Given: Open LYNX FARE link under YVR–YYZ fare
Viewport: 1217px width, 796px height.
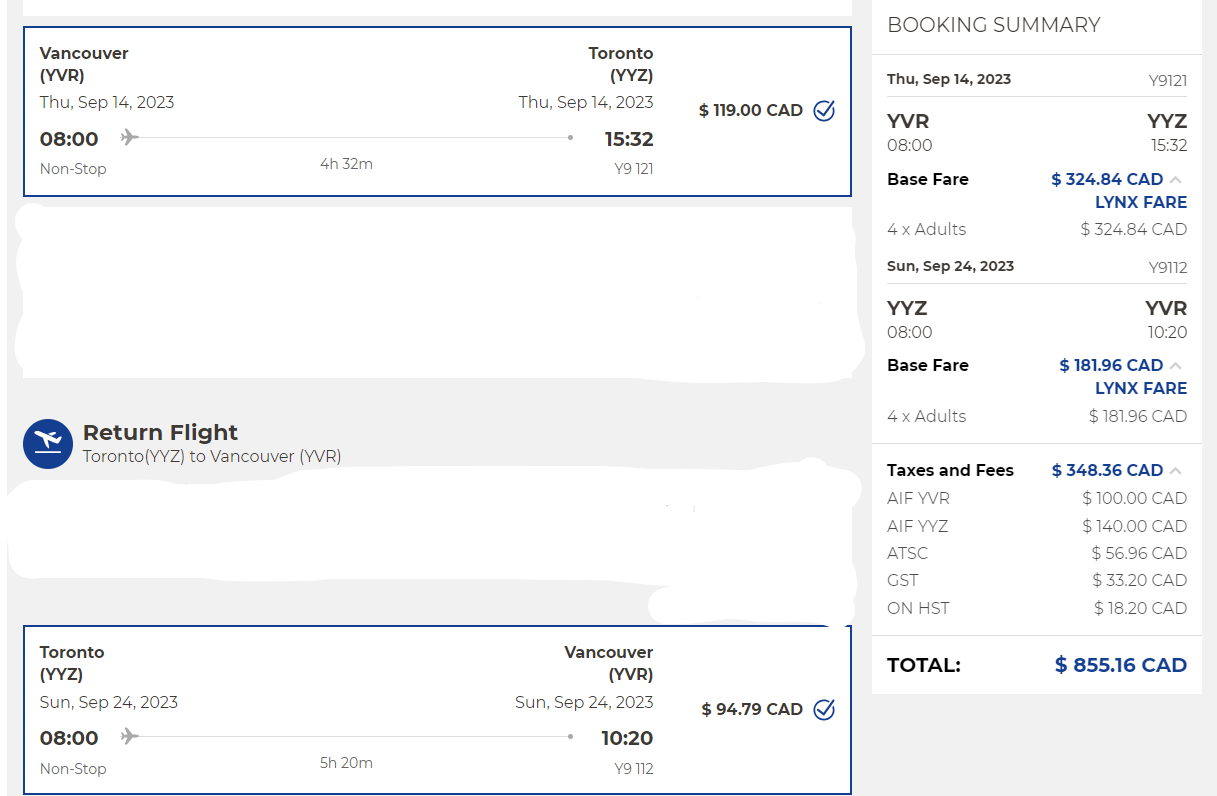Looking at the screenshot, I should tap(1140, 202).
